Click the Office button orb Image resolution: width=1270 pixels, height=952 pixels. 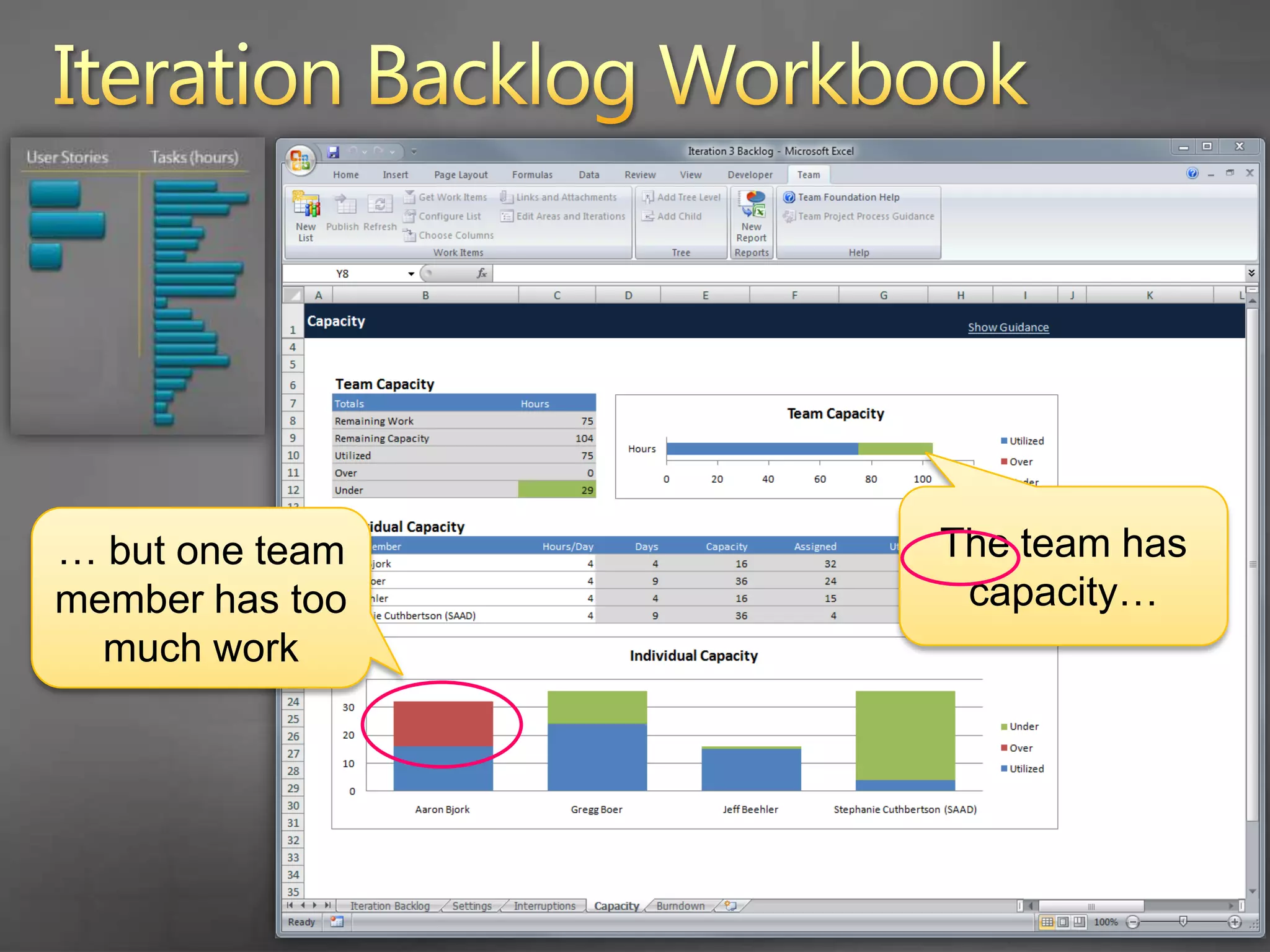click(x=300, y=160)
